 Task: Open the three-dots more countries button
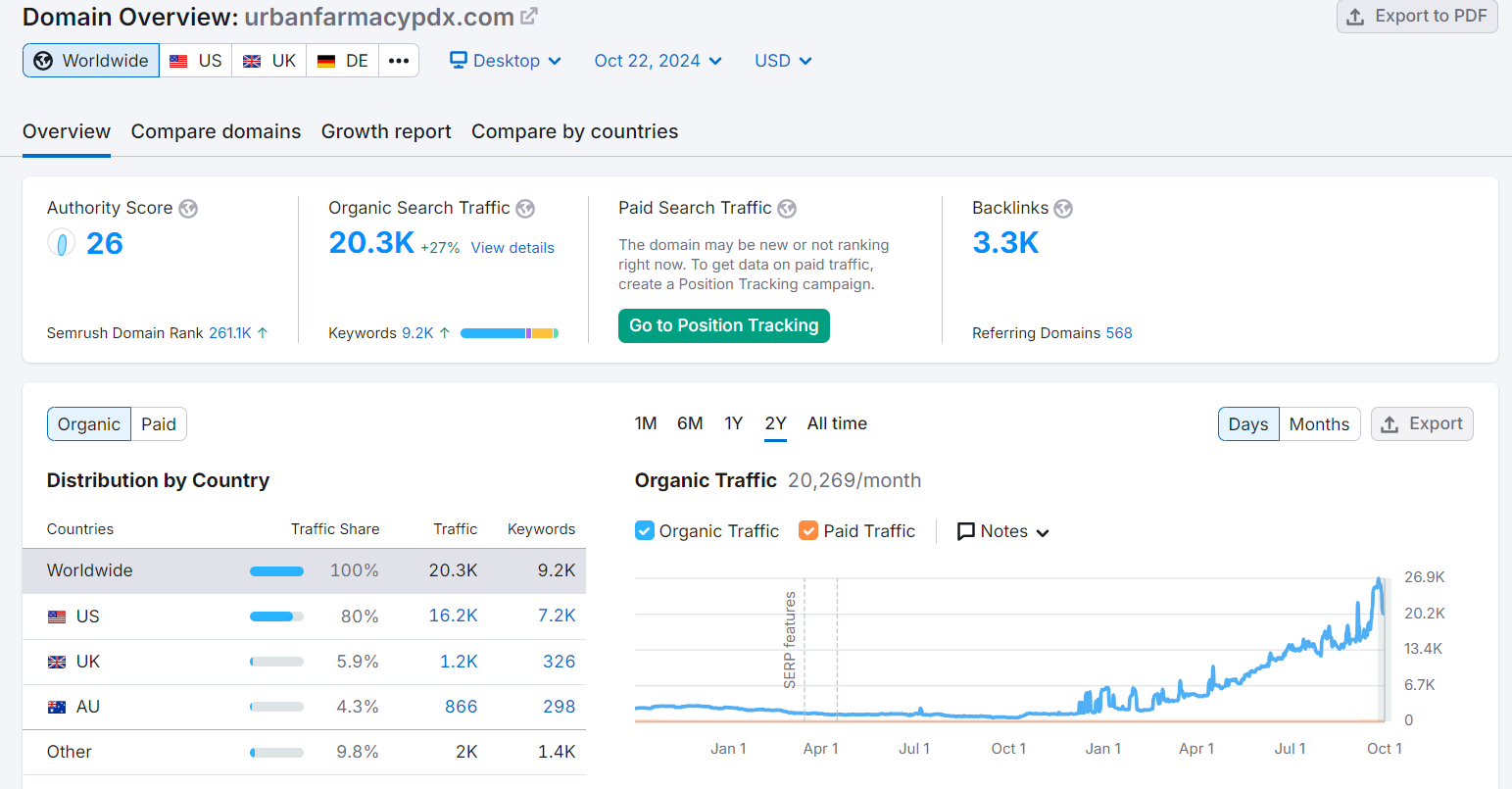[399, 61]
